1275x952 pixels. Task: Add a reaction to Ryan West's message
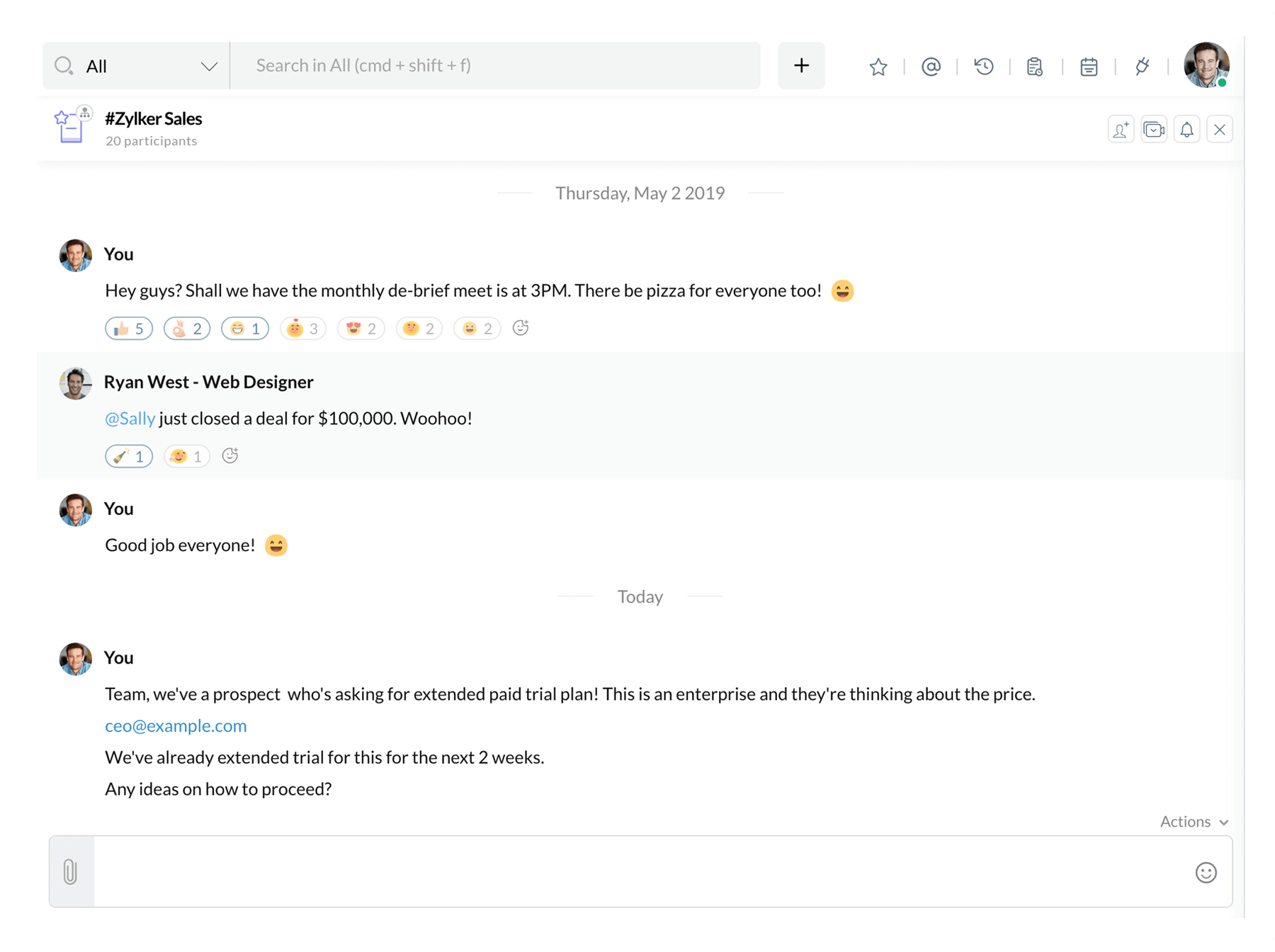coord(229,455)
